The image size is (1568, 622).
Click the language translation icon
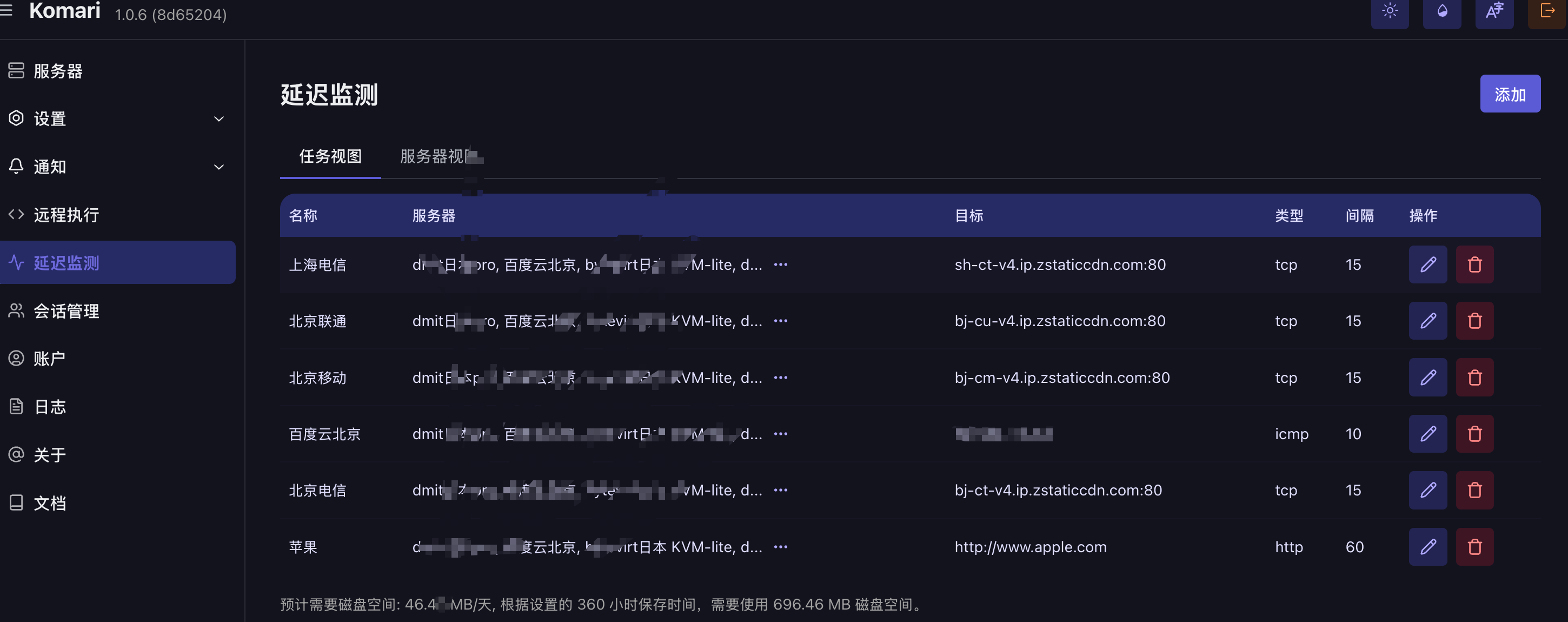pos(1494,11)
